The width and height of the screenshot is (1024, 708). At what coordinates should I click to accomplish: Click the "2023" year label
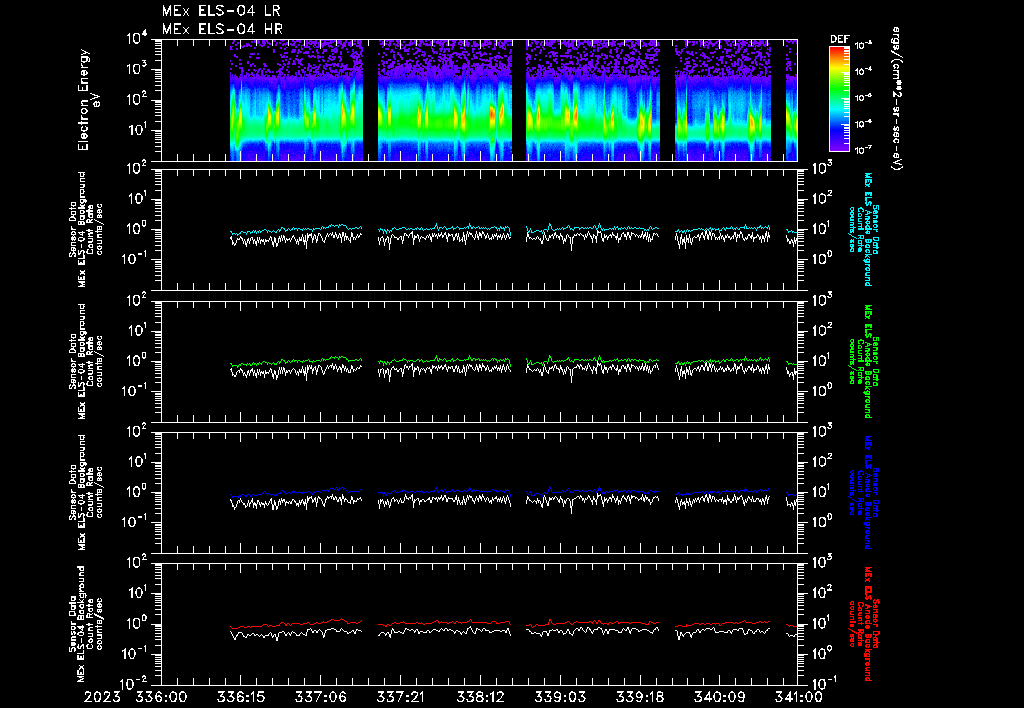point(103,697)
